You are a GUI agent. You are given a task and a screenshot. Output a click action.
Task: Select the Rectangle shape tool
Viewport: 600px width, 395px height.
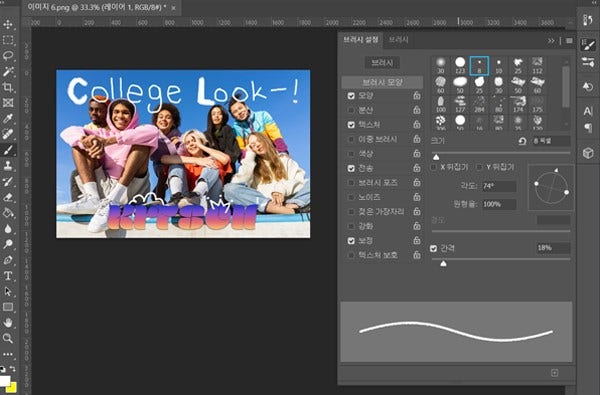(x=8, y=307)
